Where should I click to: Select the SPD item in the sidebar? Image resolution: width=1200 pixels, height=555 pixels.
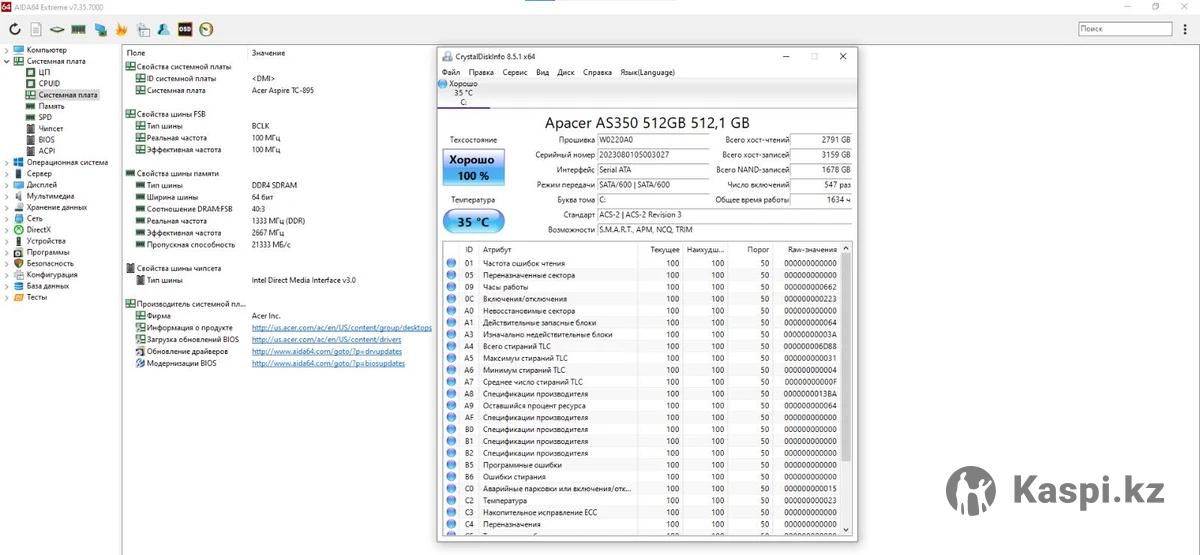tap(45, 117)
